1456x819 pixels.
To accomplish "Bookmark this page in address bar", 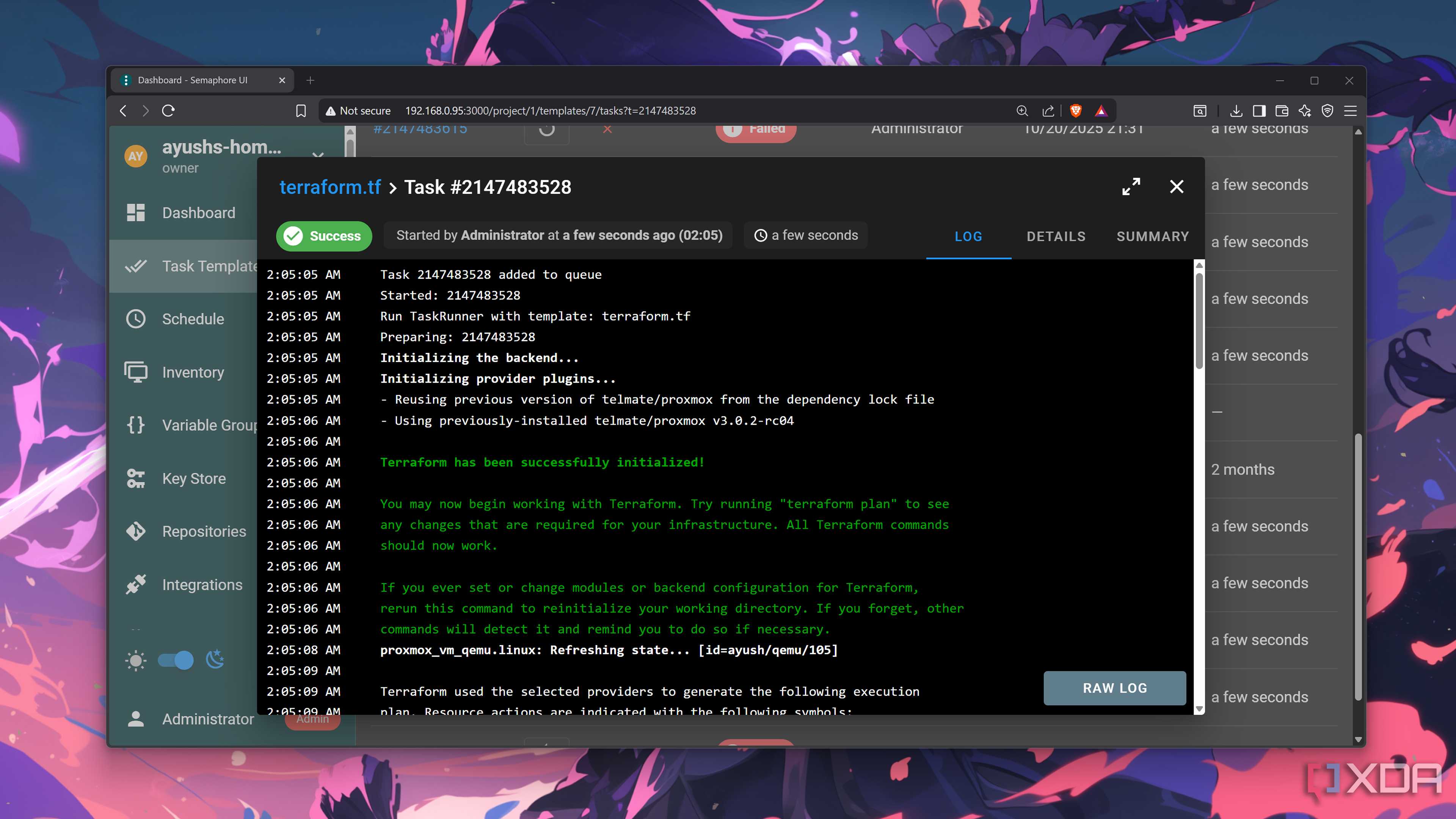I will [x=301, y=111].
